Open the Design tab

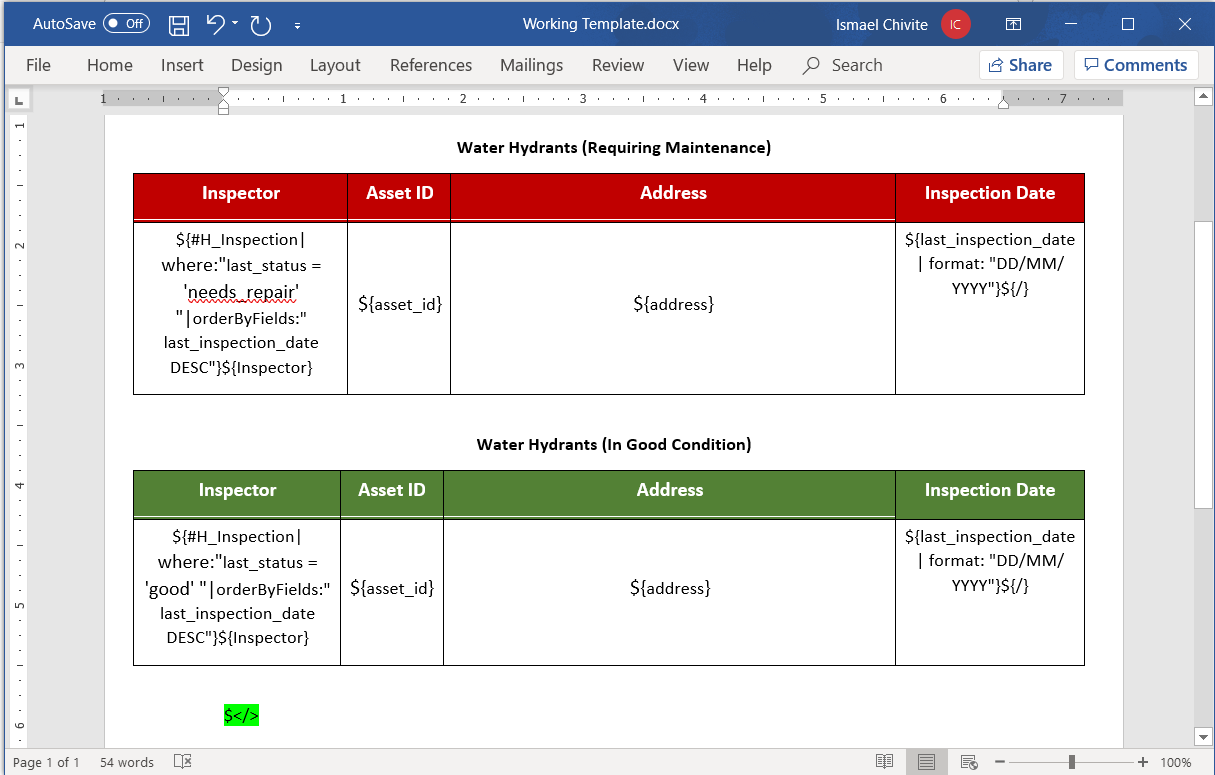(x=256, y=65)
